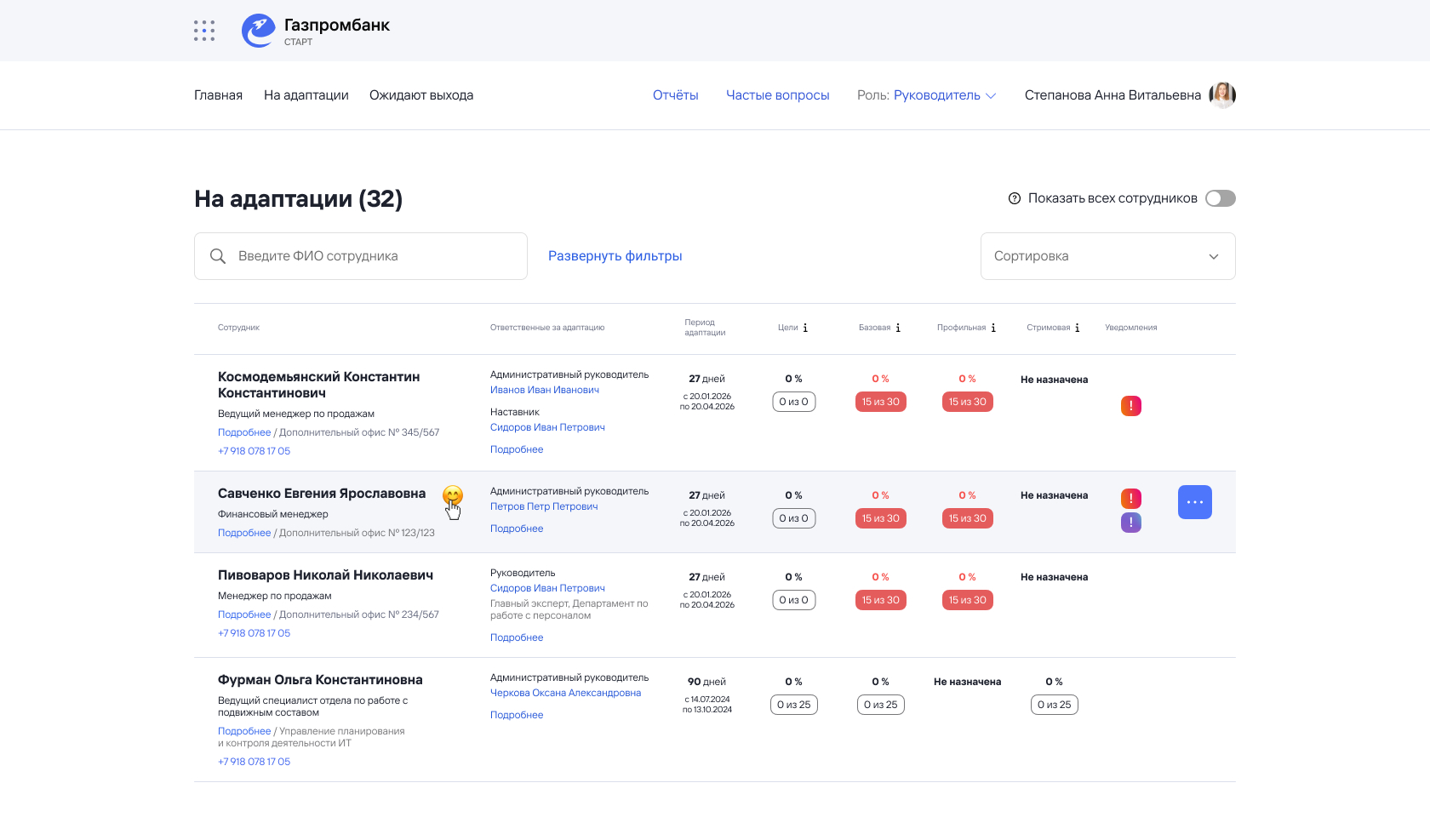Click purple notification icon in Савченко row
This screenshot has width=1430, height=840.
(x=1130, y=523)
